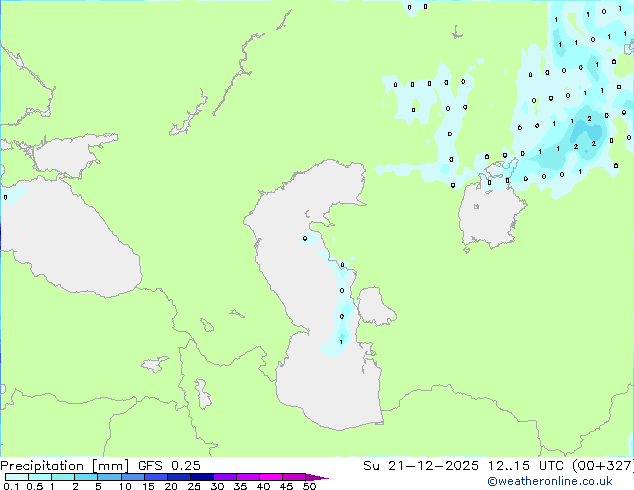The height and width of the screenshot is (490, 634).
Task: Select the 'GFS 0.25' model label
Action: (x=169, y=466)
